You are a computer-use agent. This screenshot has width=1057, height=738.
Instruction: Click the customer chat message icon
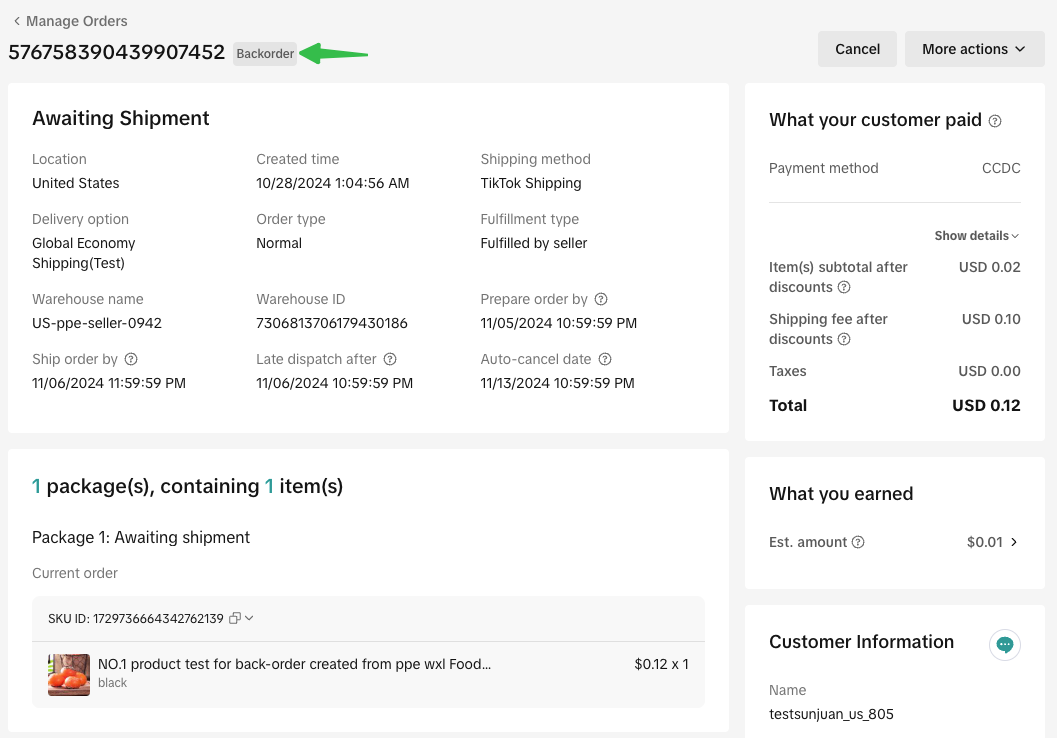(1005, 645)
